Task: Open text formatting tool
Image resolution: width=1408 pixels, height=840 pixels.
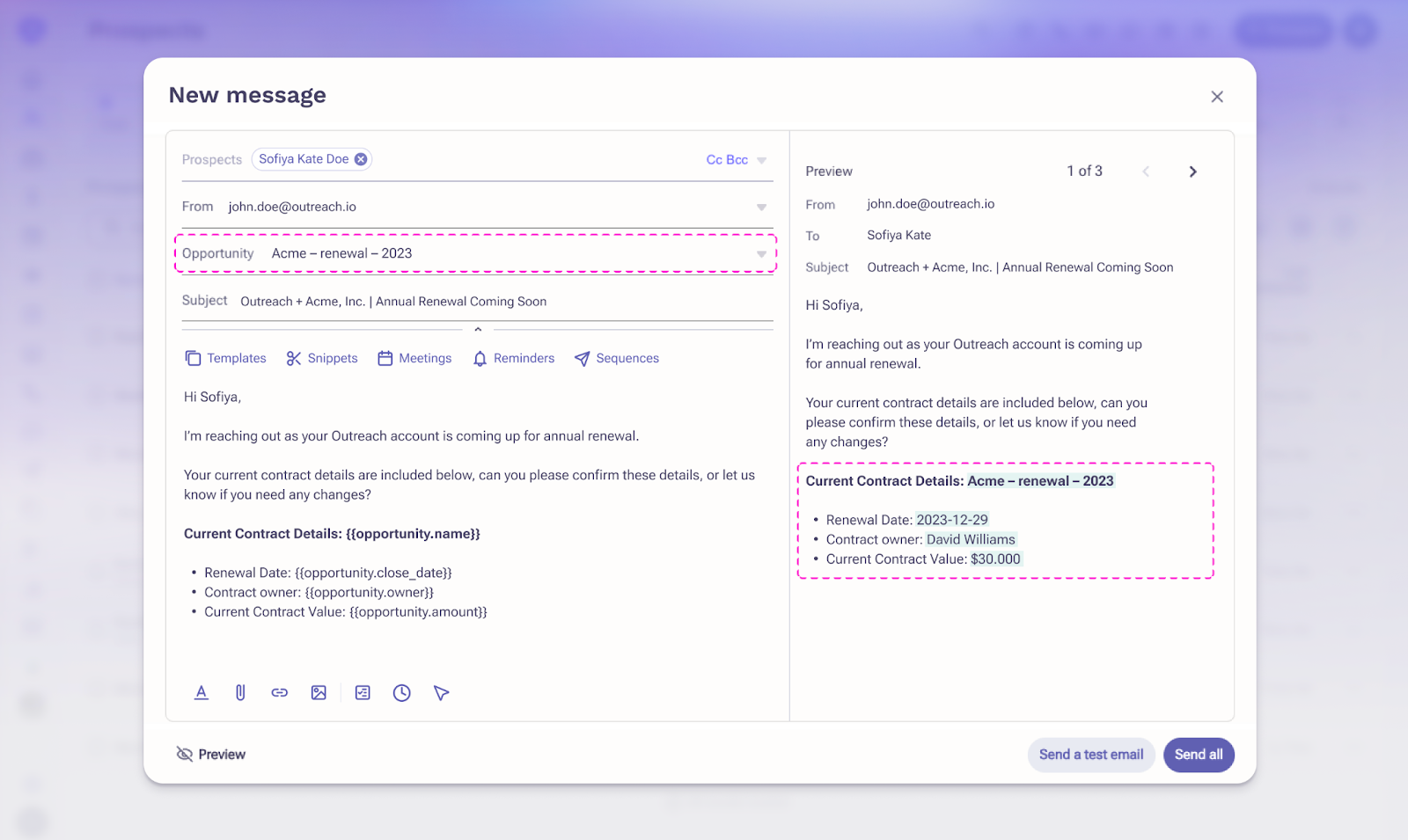Action: [x=202, y=693]
